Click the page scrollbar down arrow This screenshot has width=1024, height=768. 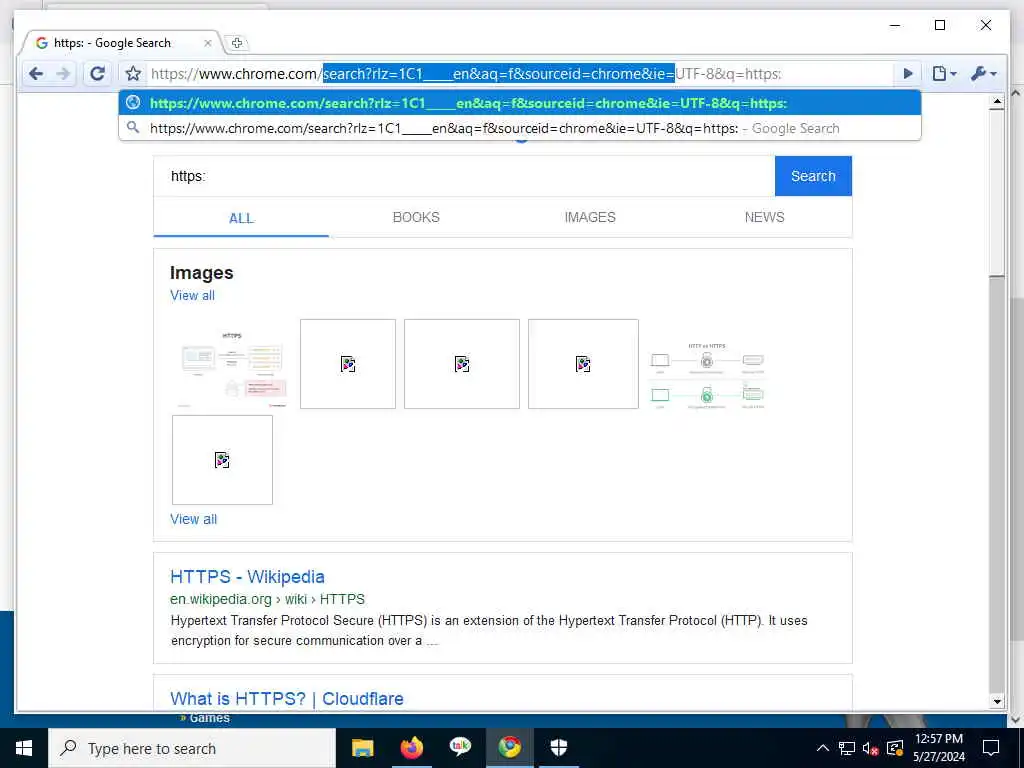pyautogui.click(x=997, y=702)
